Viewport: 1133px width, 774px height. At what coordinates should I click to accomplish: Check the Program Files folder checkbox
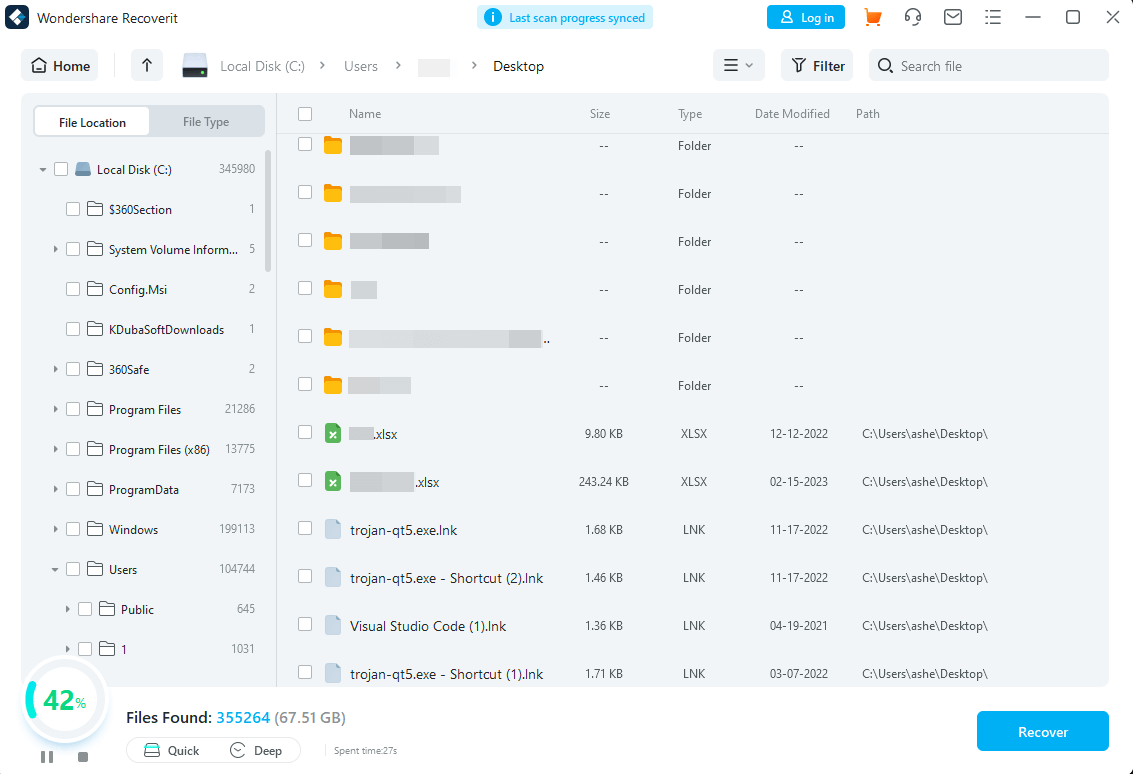point(73,410)
